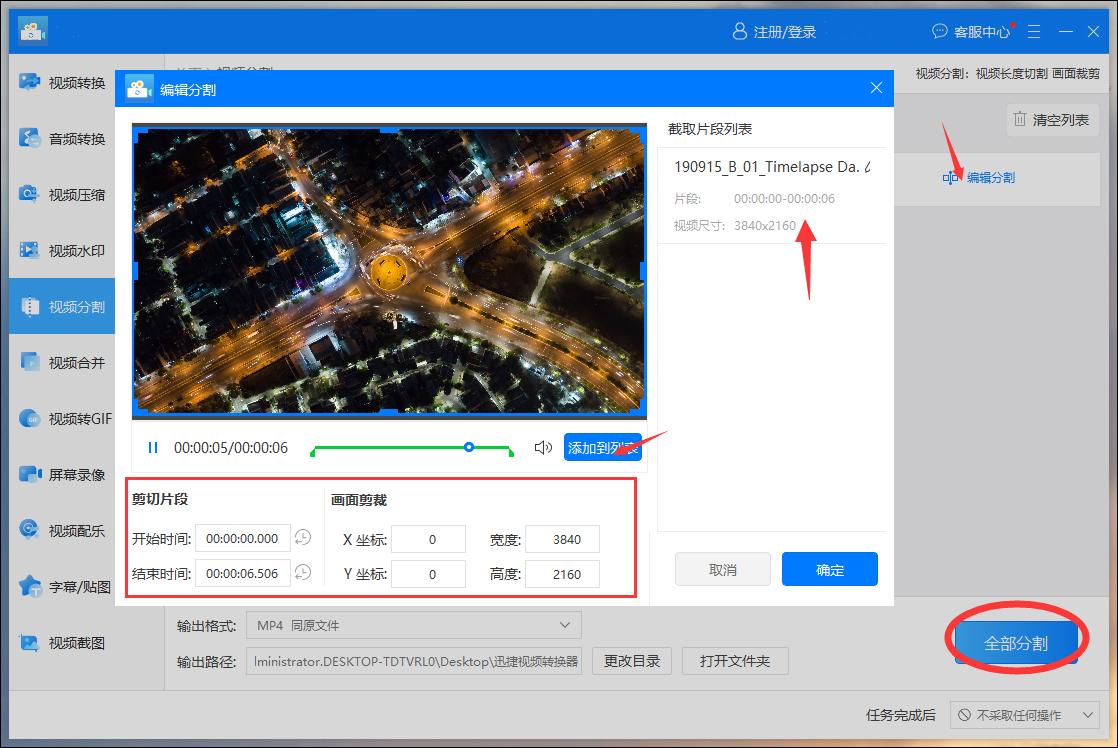This screenshot has height=748, width=1118.
Task: Move the green playback progress slider
Action: [x=469, y=447]
